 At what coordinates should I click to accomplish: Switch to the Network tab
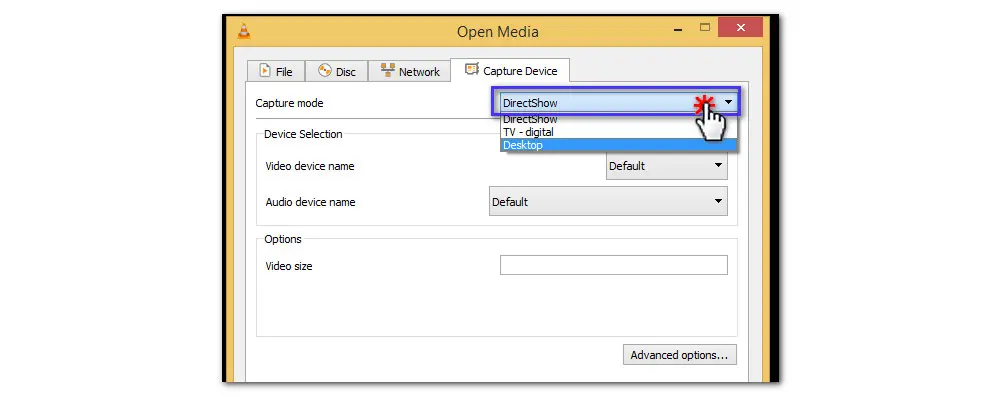pyautogui.click(x=409, y=71)
